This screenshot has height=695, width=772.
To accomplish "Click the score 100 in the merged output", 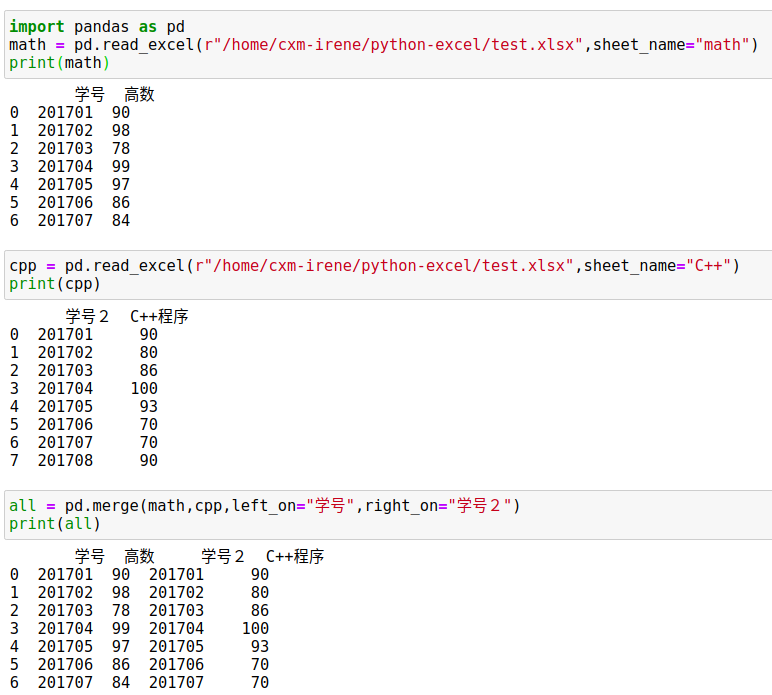I will click(256, 628).
